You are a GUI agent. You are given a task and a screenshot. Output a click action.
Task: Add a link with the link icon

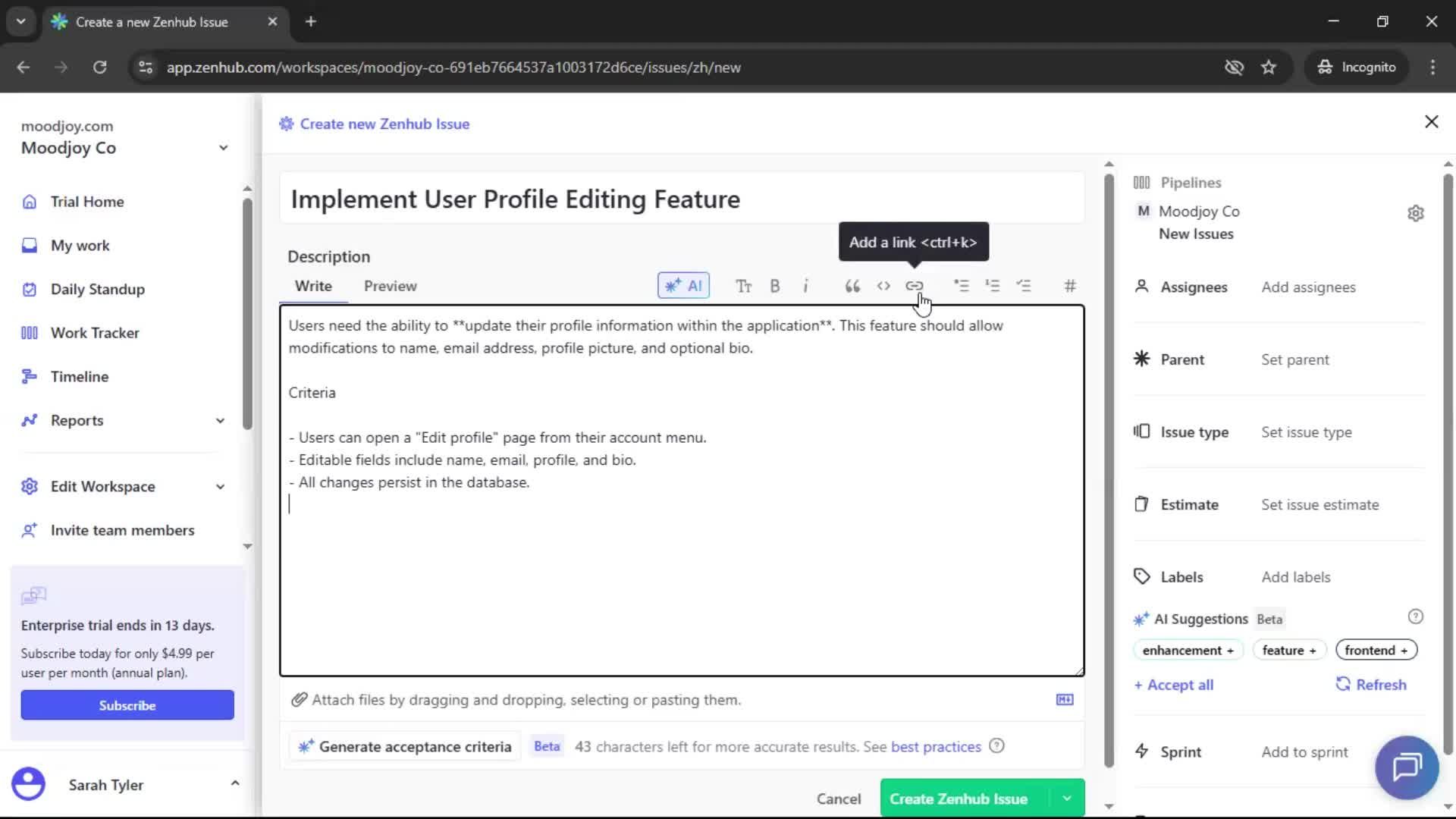pos(915,286)
